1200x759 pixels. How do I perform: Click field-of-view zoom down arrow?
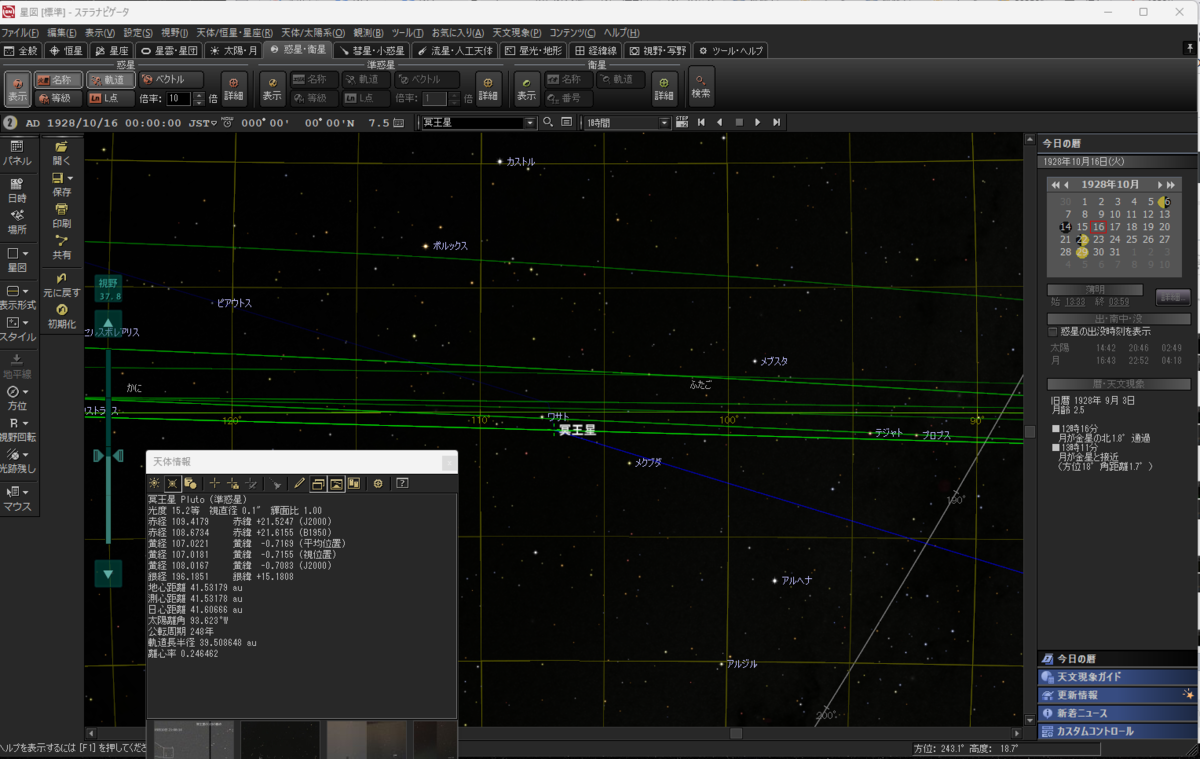point(108,573)
